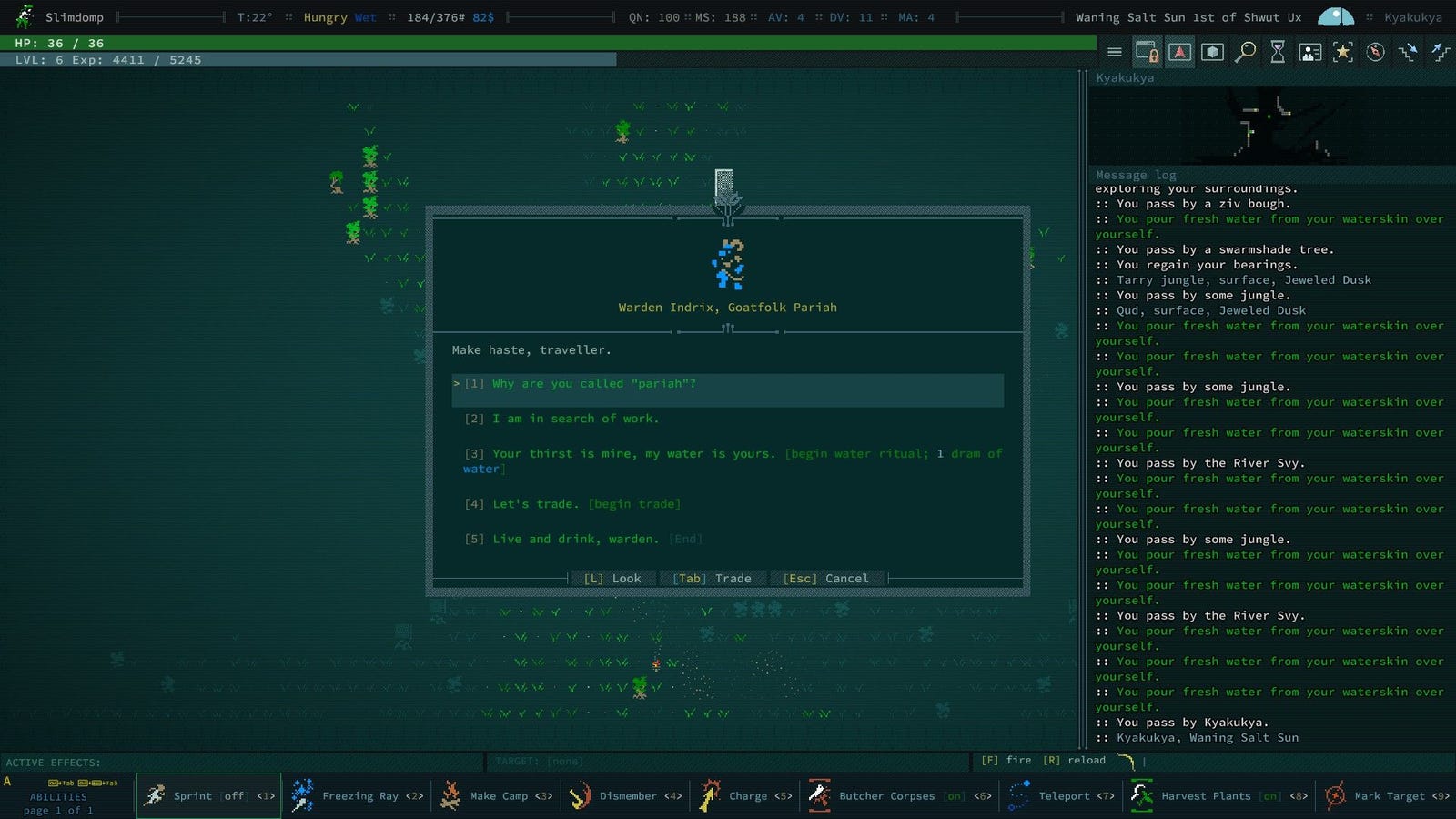
Task: Toggle Harvest Plants ability
Action: [1218, 796]
